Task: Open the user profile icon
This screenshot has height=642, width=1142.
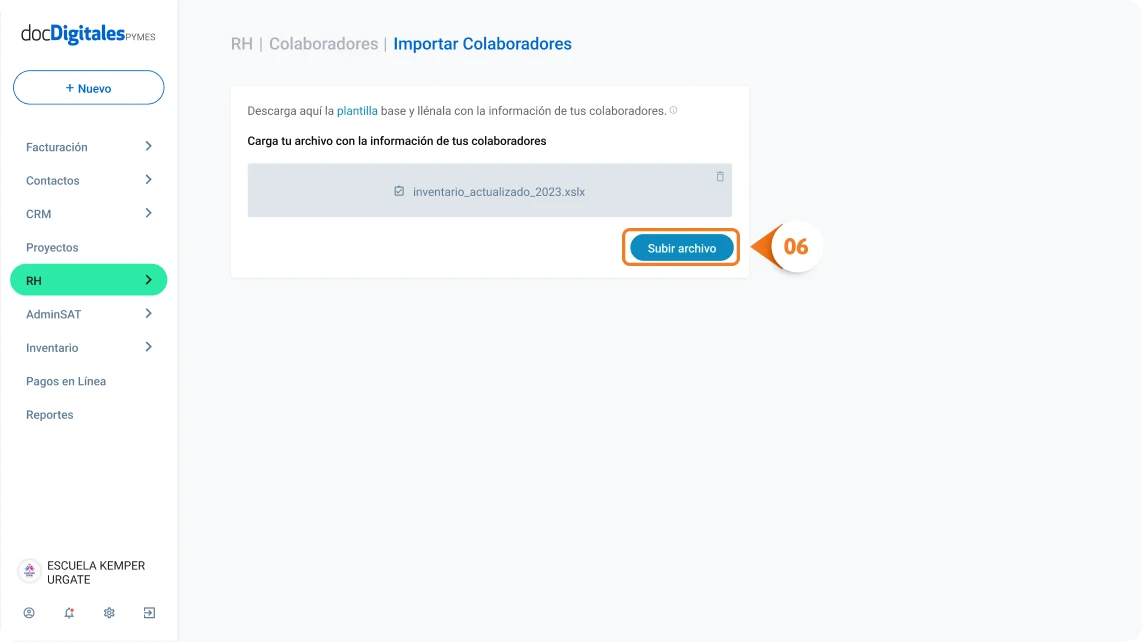Action: tap(29, 613)
